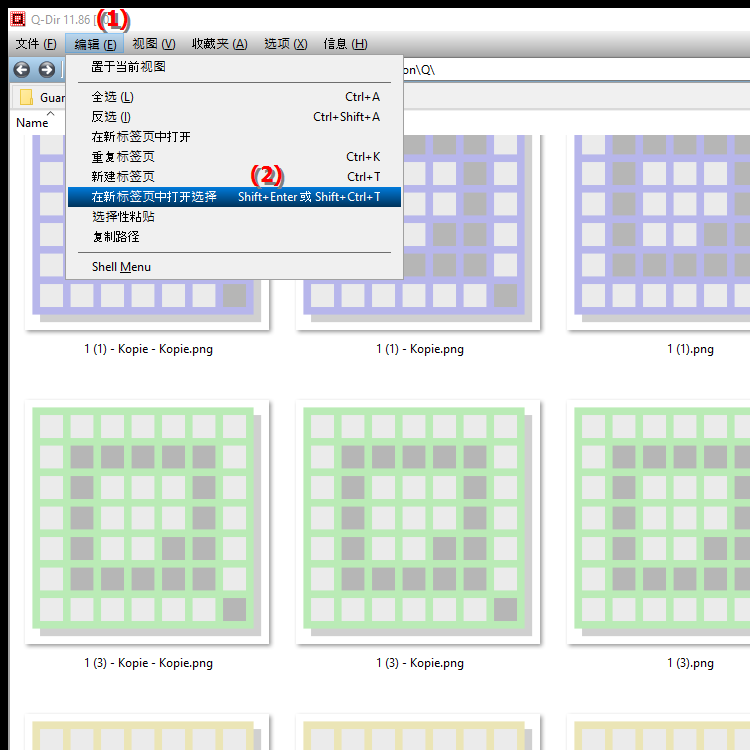Choose 置于当前视图 from the menu

pyautogui.click(x=129, y=67)
